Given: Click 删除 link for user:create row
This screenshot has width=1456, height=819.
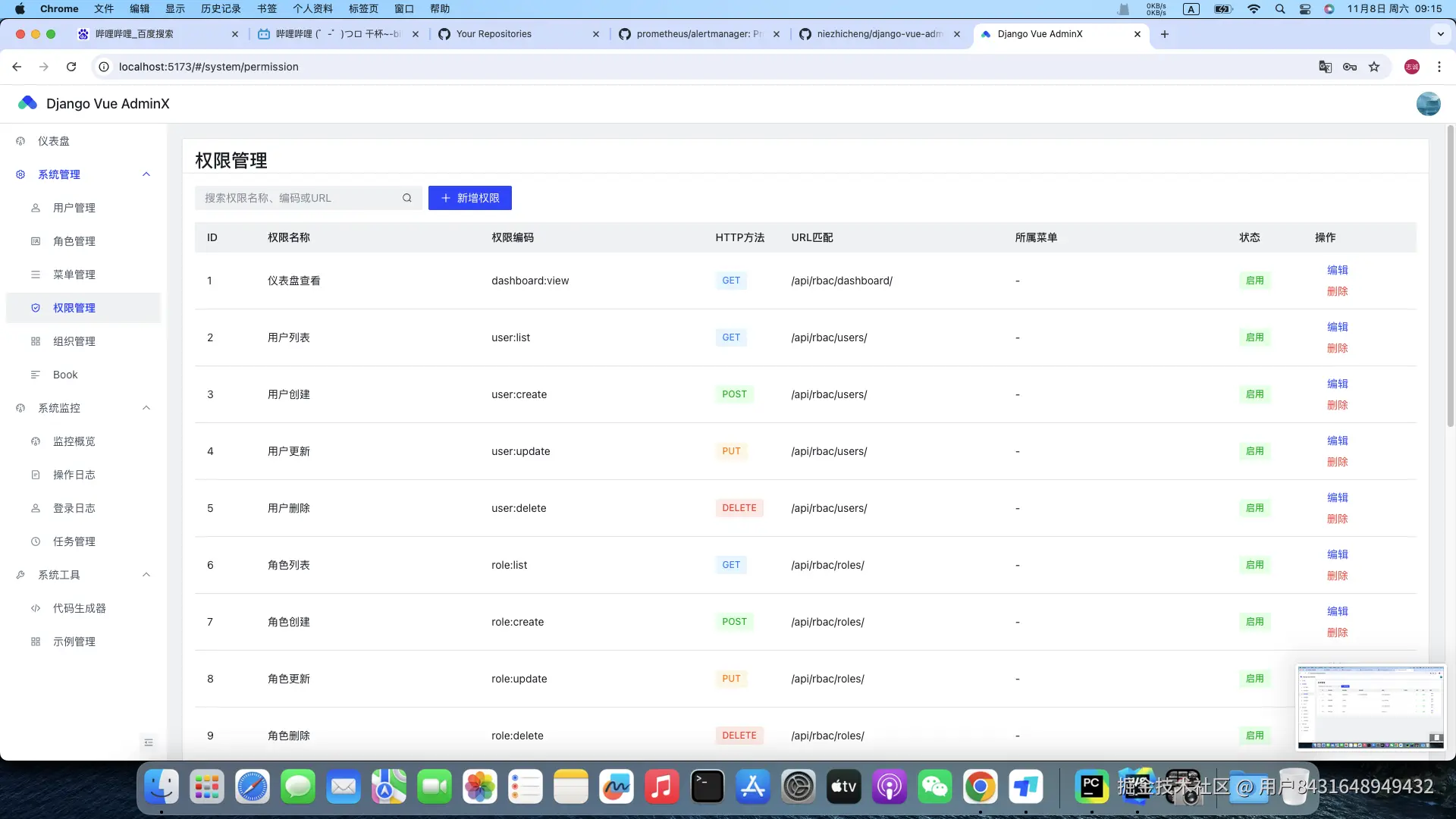Looking at the screenshot, I should [x=1337, y=405].
